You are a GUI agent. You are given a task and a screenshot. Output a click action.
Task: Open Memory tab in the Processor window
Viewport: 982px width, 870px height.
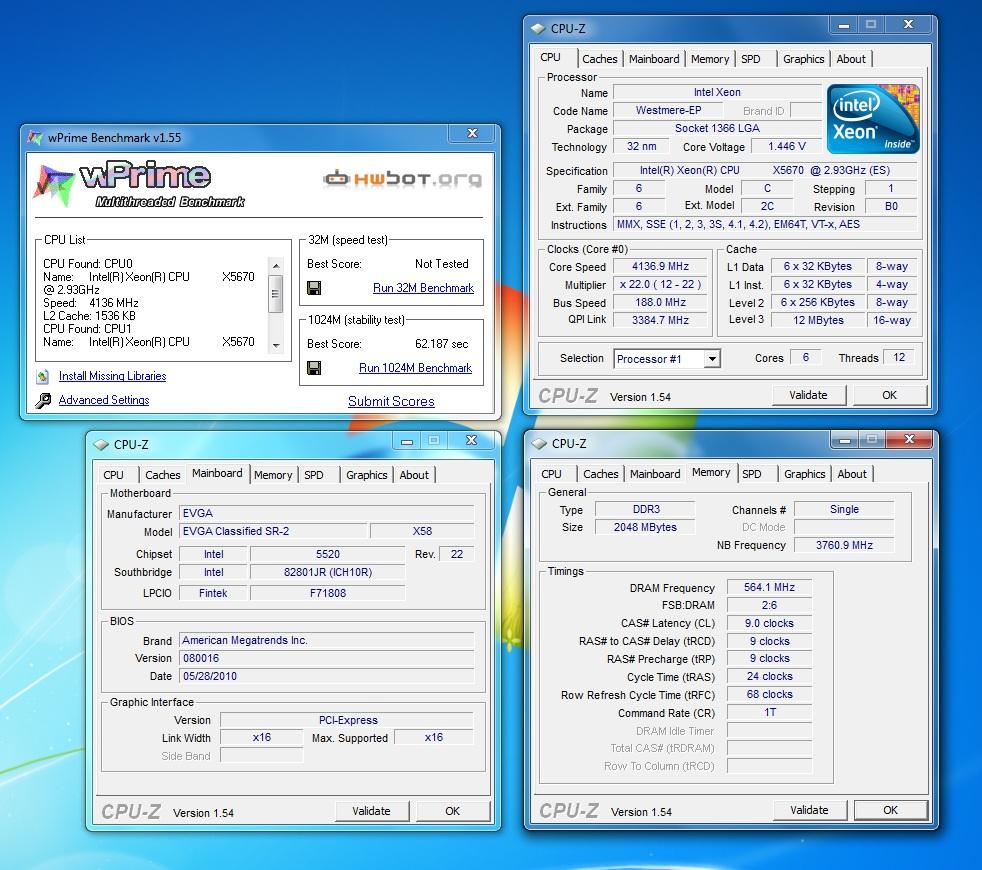pos(710,59)
